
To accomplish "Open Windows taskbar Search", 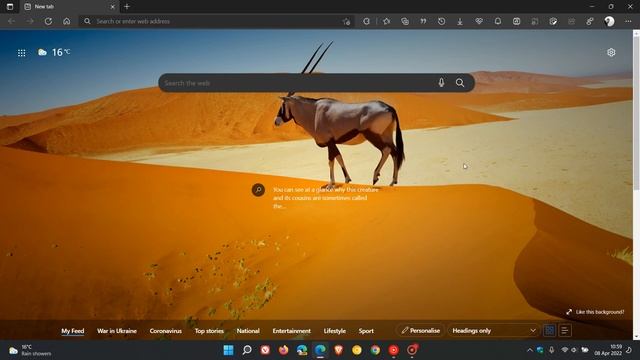I will (247, 350).
